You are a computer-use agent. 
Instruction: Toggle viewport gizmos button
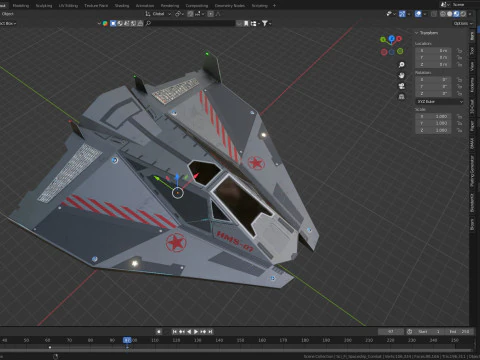(402, 14)
